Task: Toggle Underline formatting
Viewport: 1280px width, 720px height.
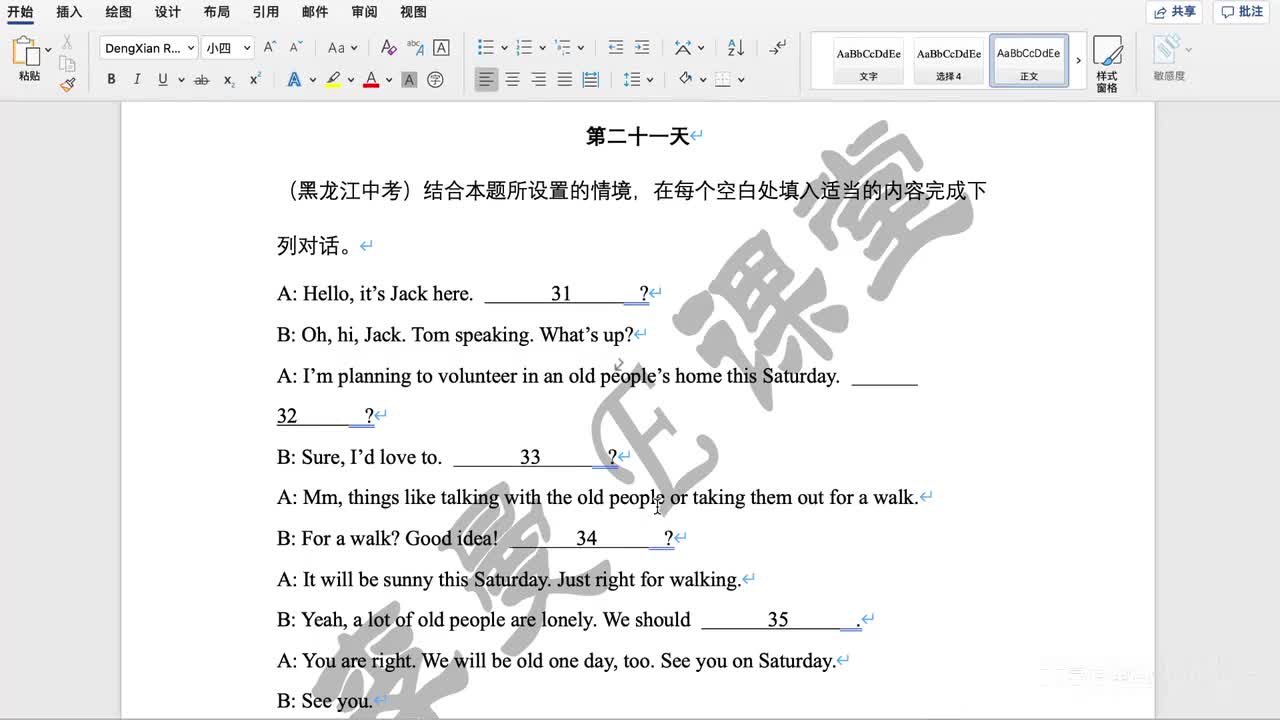Action: tap(163, 79)
